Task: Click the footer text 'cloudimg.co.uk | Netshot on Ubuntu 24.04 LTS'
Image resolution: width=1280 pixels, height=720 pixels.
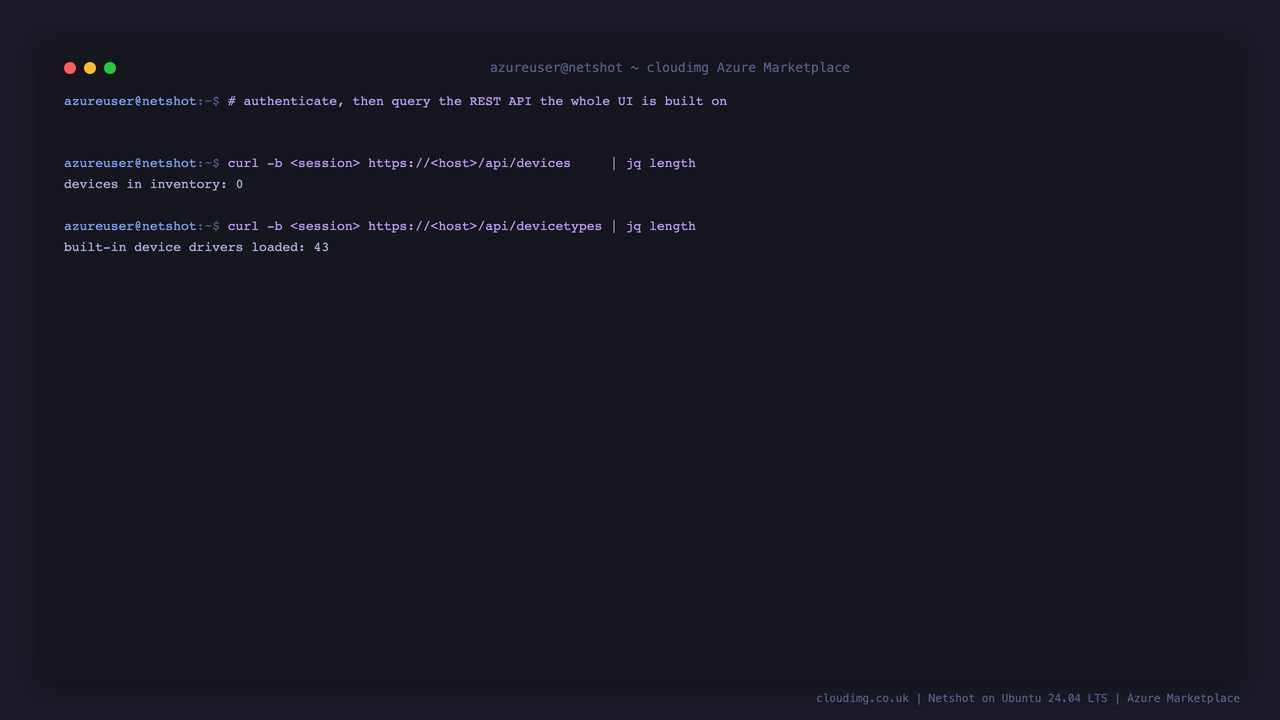Action: [961, 698]
